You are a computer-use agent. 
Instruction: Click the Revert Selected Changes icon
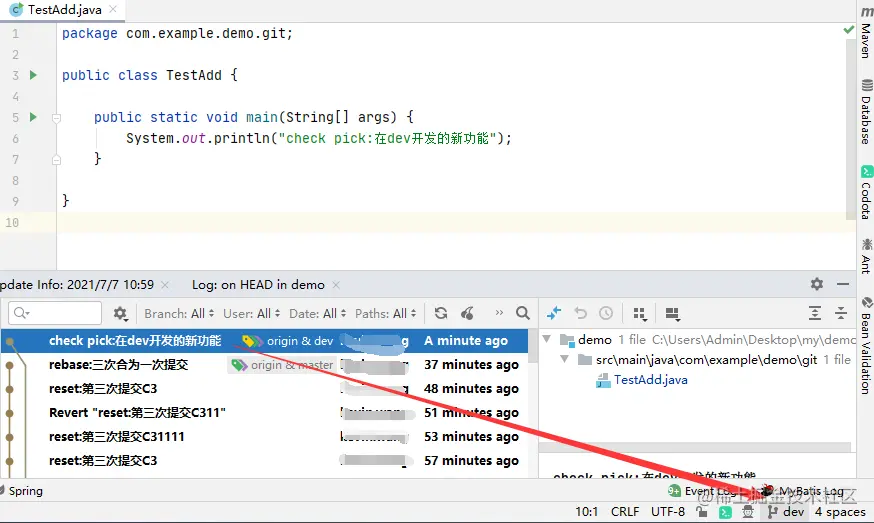pyautogui.click(x=580, y=313)
